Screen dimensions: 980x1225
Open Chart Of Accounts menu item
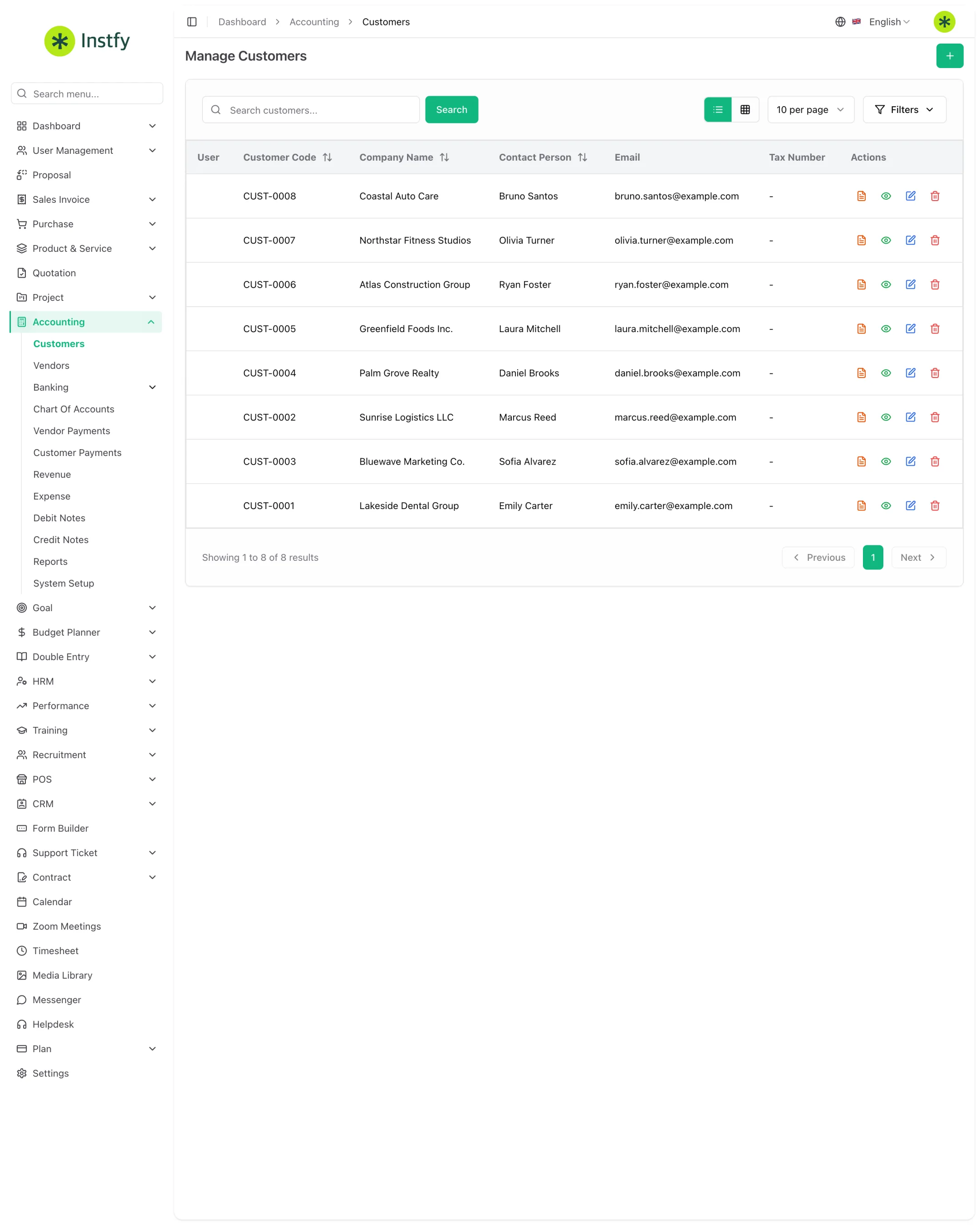coord(74,410)
